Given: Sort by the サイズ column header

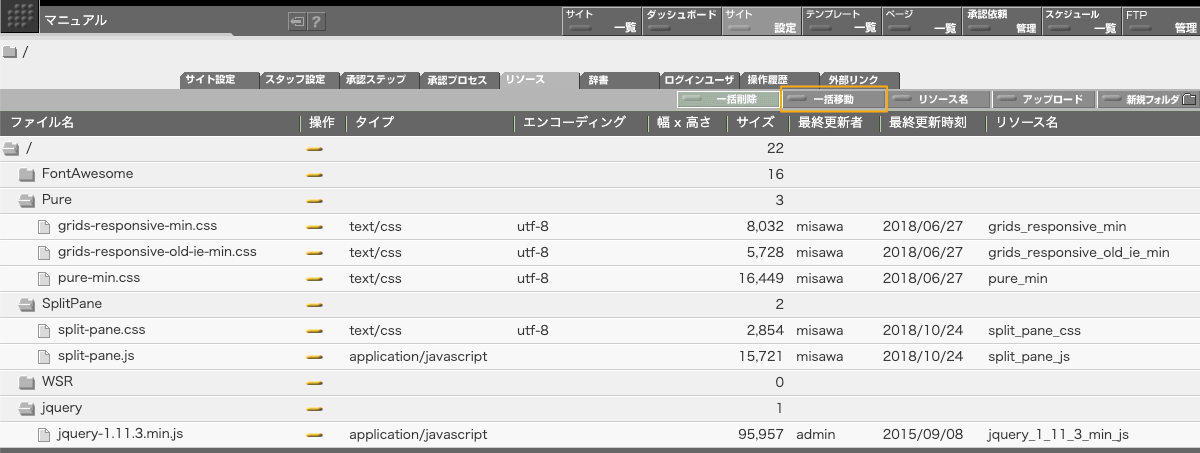Looking at the screenshot, I should (755, 123).
